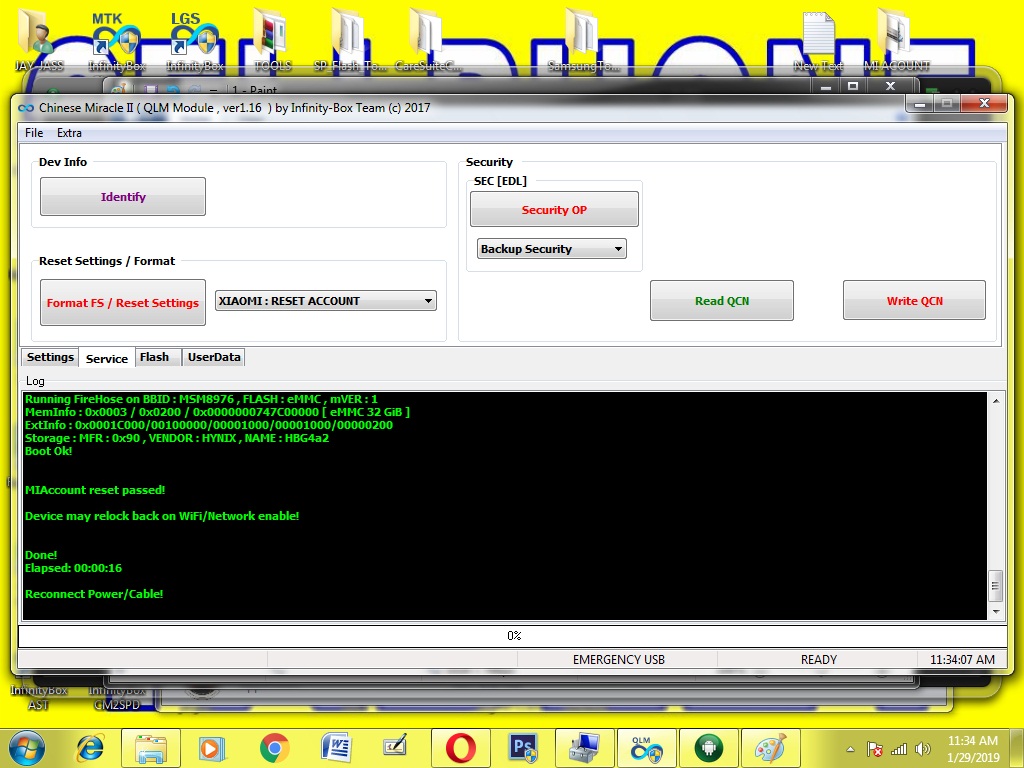Switch to the Settings tab
The image size is (1024, 768).
(x=50, y=357)
